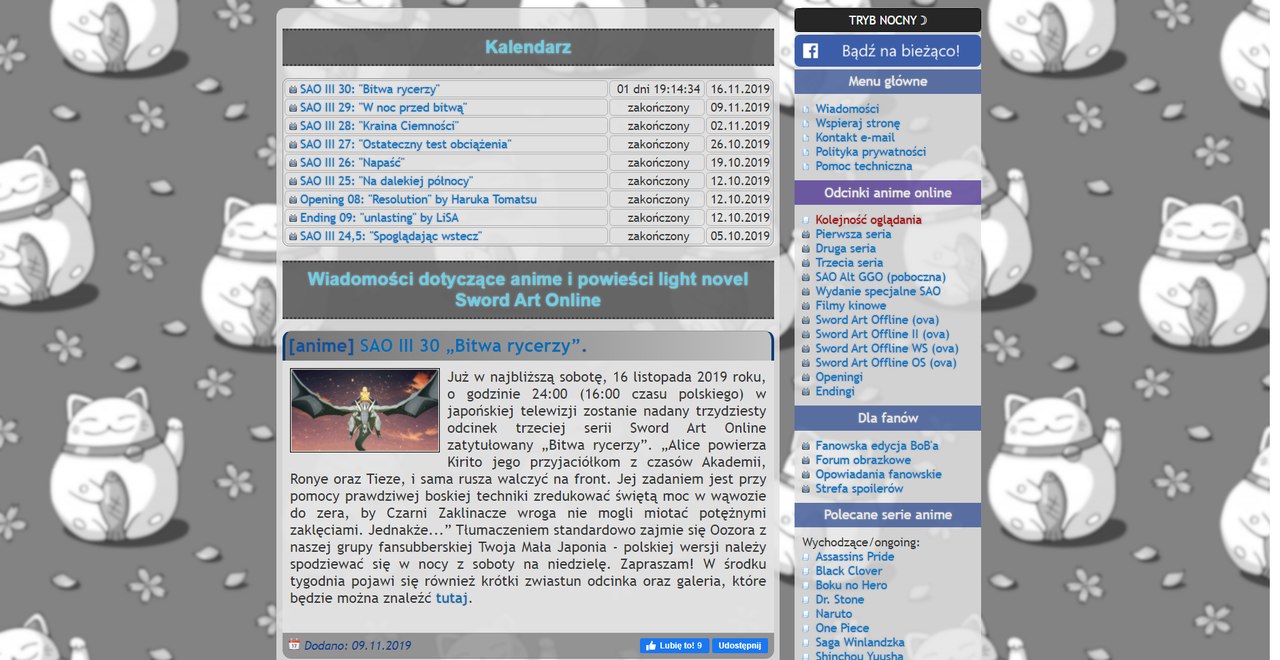Open Sword Art Offline OS (ova)
The width and height of the screenshot is (1280, 660).
click(x=885, y=363)
